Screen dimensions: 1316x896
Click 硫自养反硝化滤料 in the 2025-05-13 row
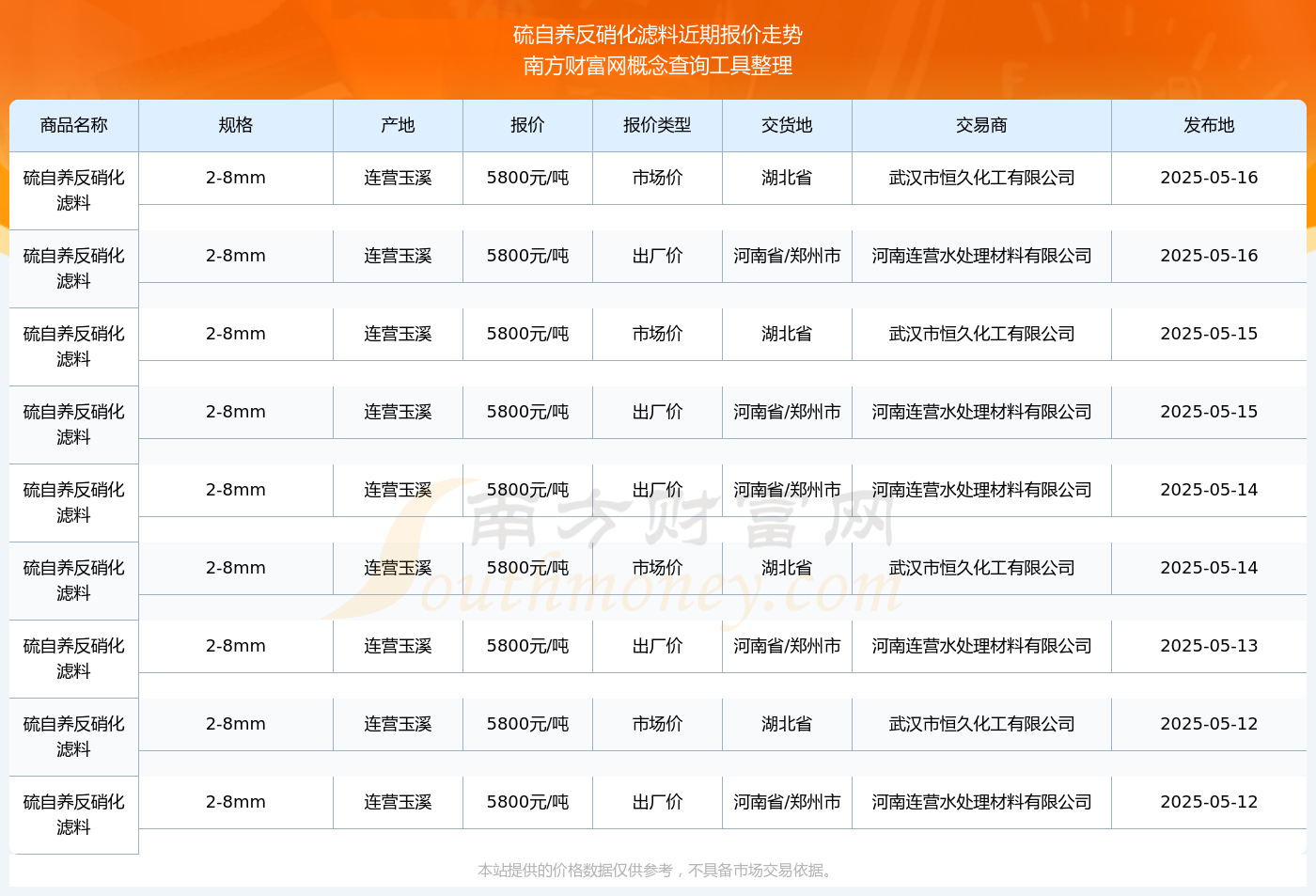click(x=74, y=658)
